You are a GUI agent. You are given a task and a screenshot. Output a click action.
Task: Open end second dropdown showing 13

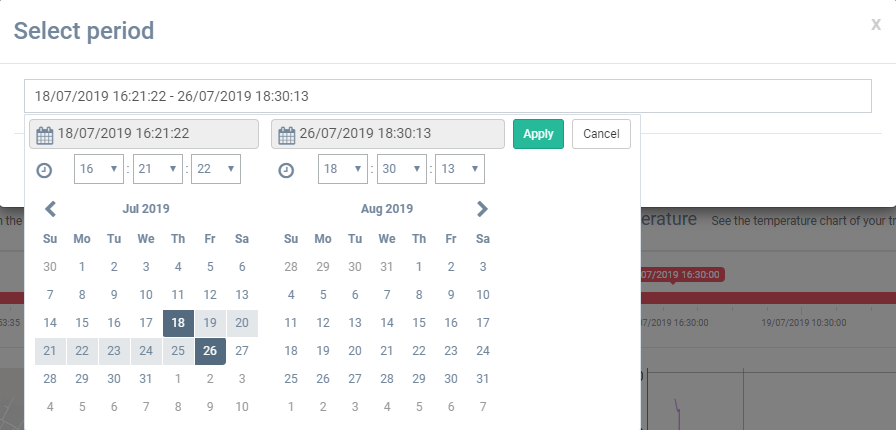pos(460,169)
